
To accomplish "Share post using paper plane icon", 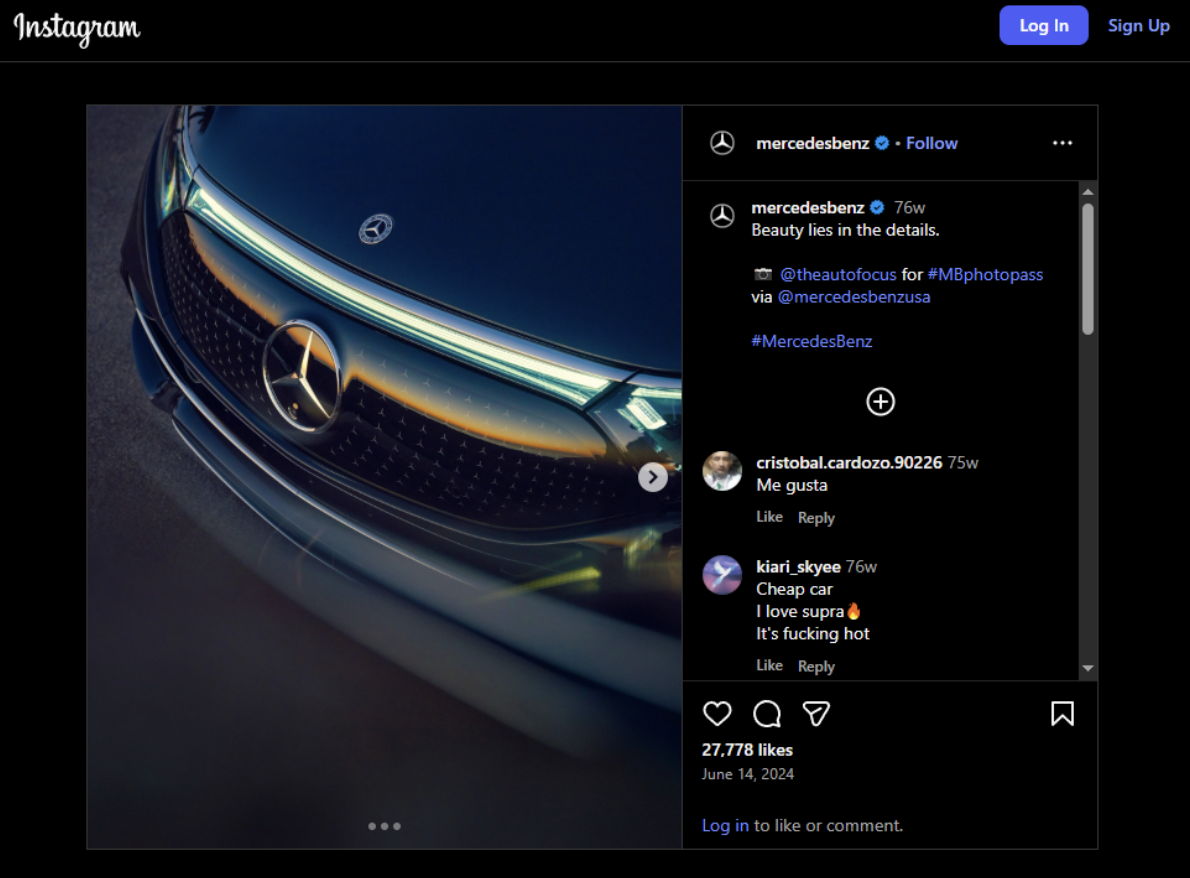I will tap(817, 713).
